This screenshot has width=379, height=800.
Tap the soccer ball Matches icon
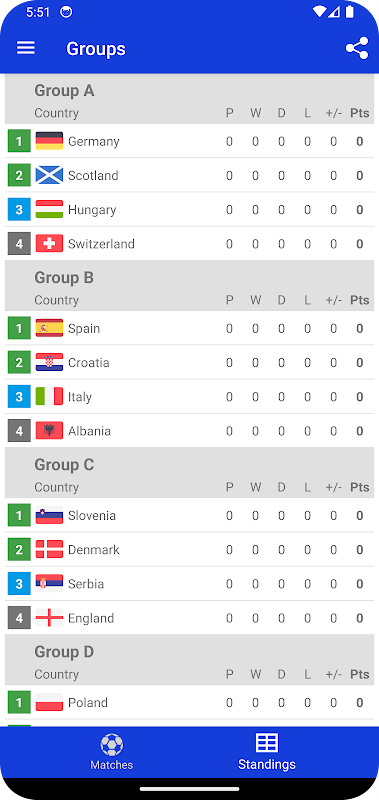pyautogui.click(x=112, y=744)
